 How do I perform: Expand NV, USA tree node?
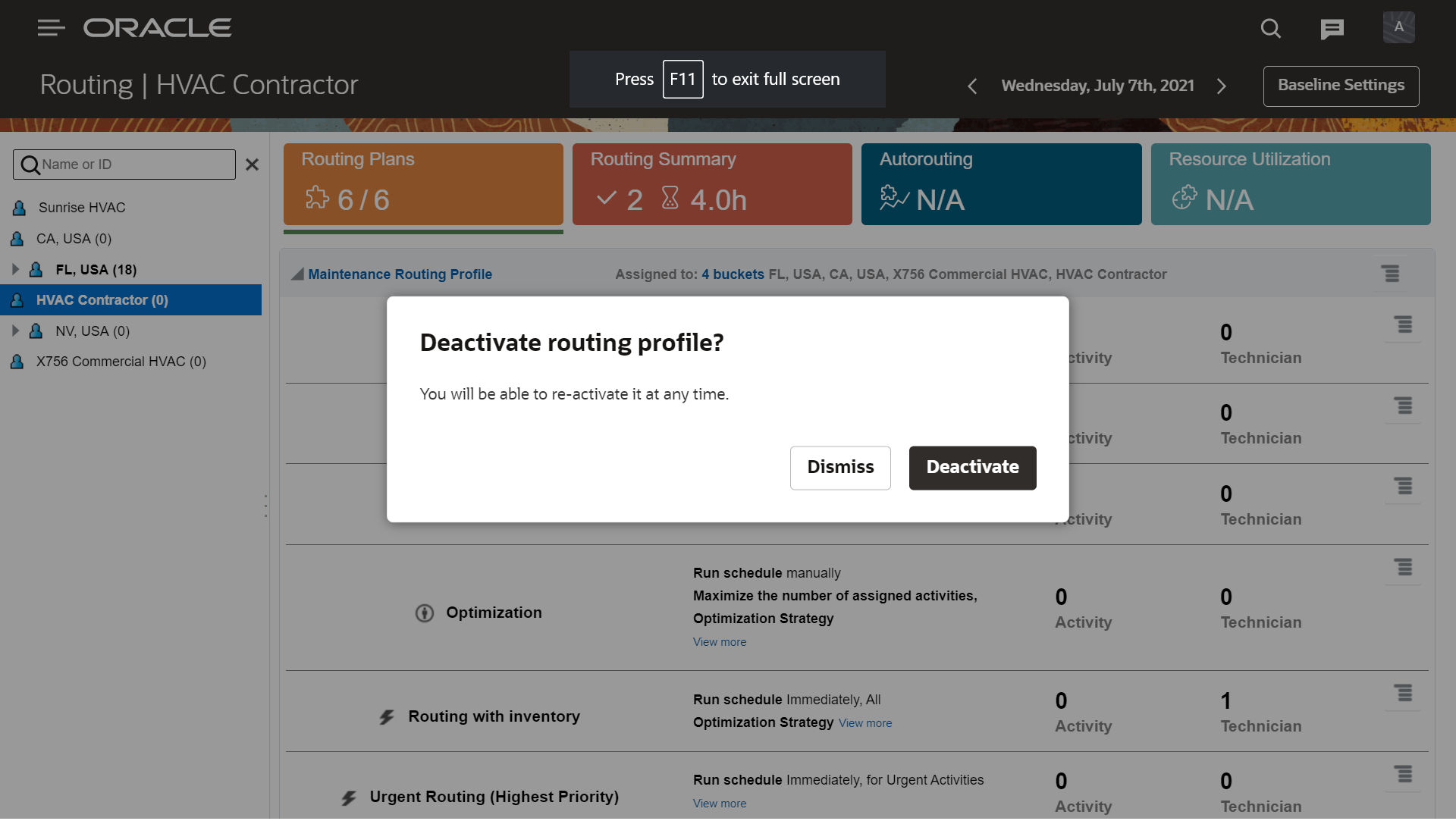click(x=15, y=331)
